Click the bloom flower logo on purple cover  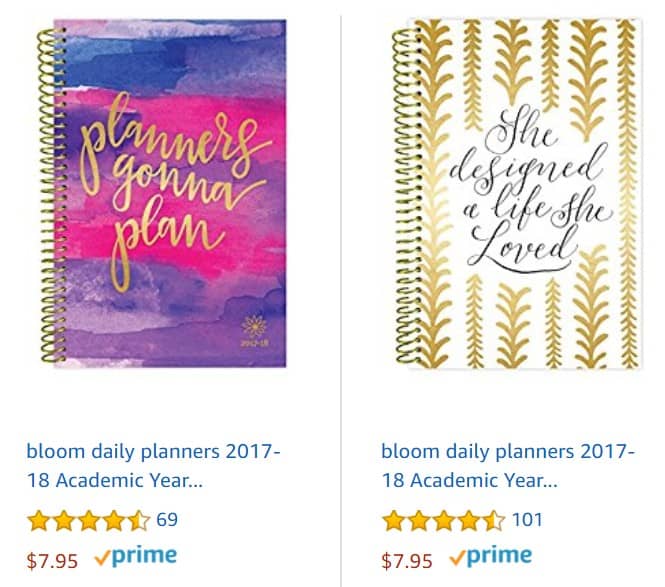[254, 327]
